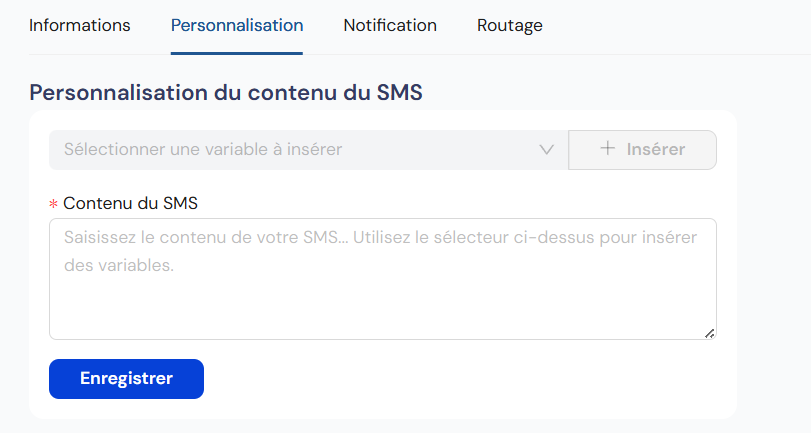Click the white card area right of Enregistrer

coord(465,379)
